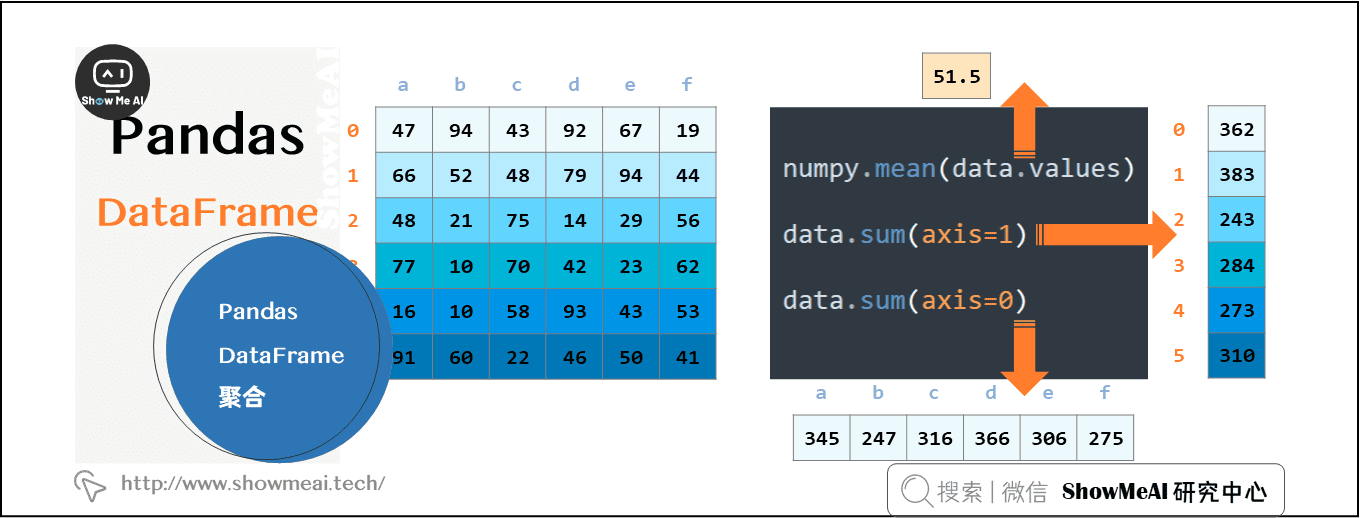Select cell value 62 in the main table
The height and width of the screenshot is (518, 1361).
[x=688, y=266]
